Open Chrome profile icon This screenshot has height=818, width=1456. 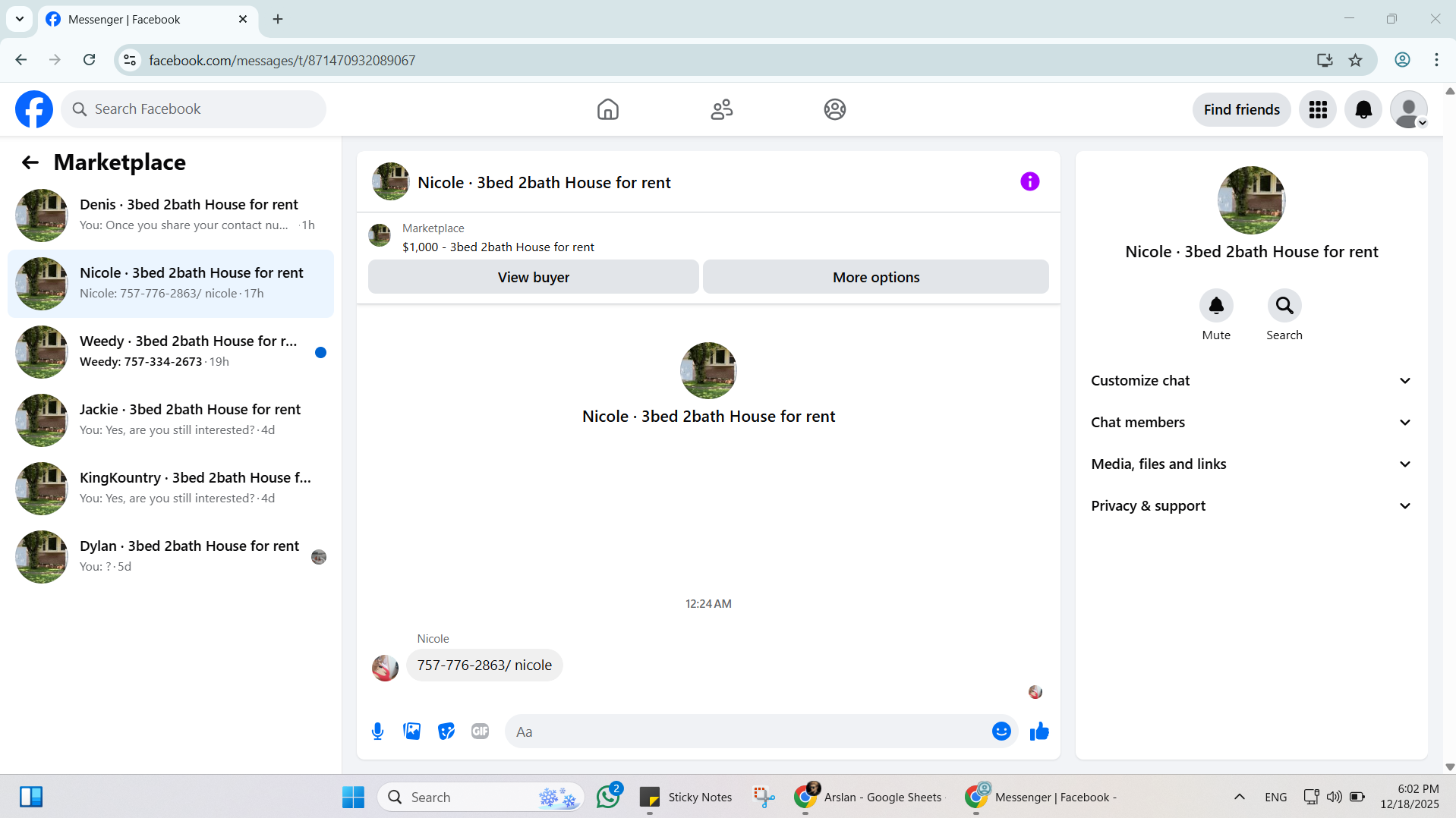[x=1402, y=60]
